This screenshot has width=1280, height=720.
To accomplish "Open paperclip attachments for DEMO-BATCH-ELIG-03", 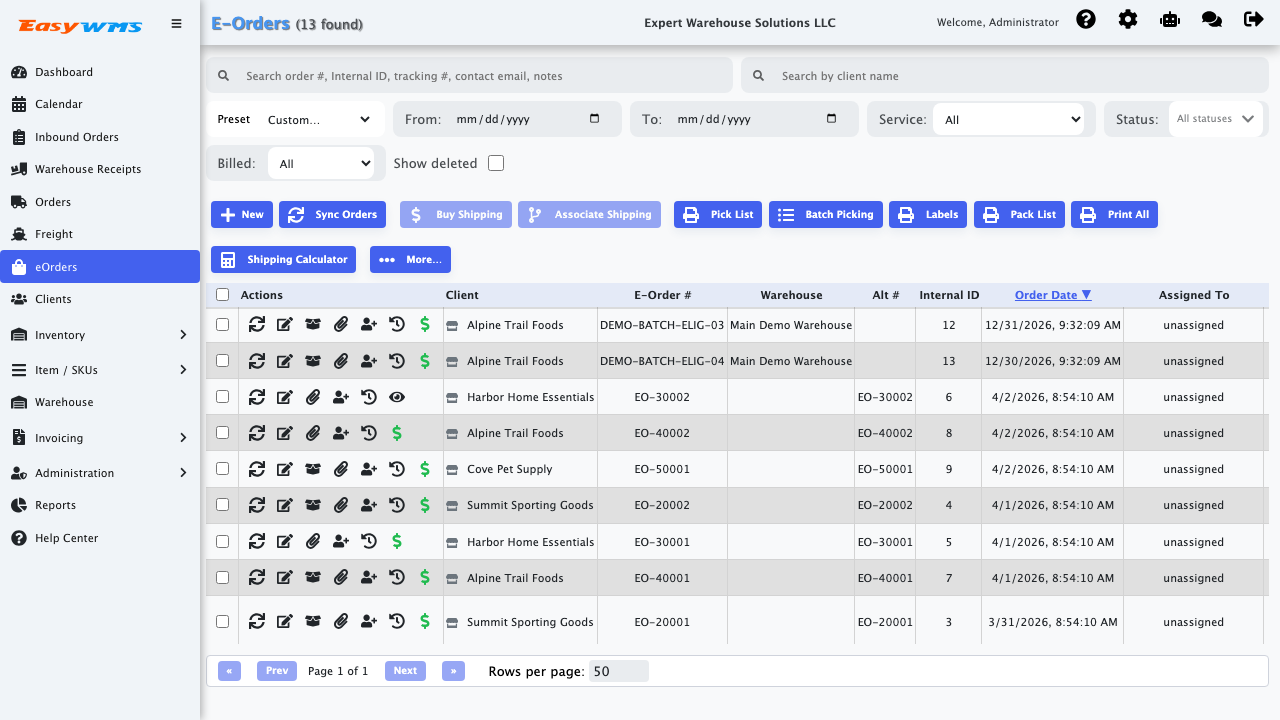I will (341, 324).
